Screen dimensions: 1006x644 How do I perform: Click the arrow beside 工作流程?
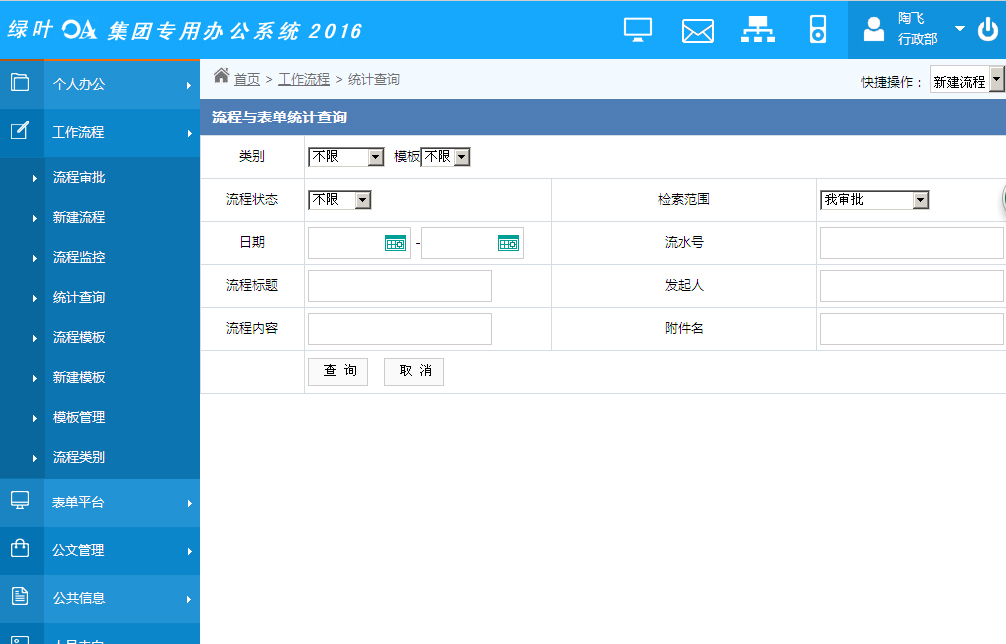click(x=189, y=133)
